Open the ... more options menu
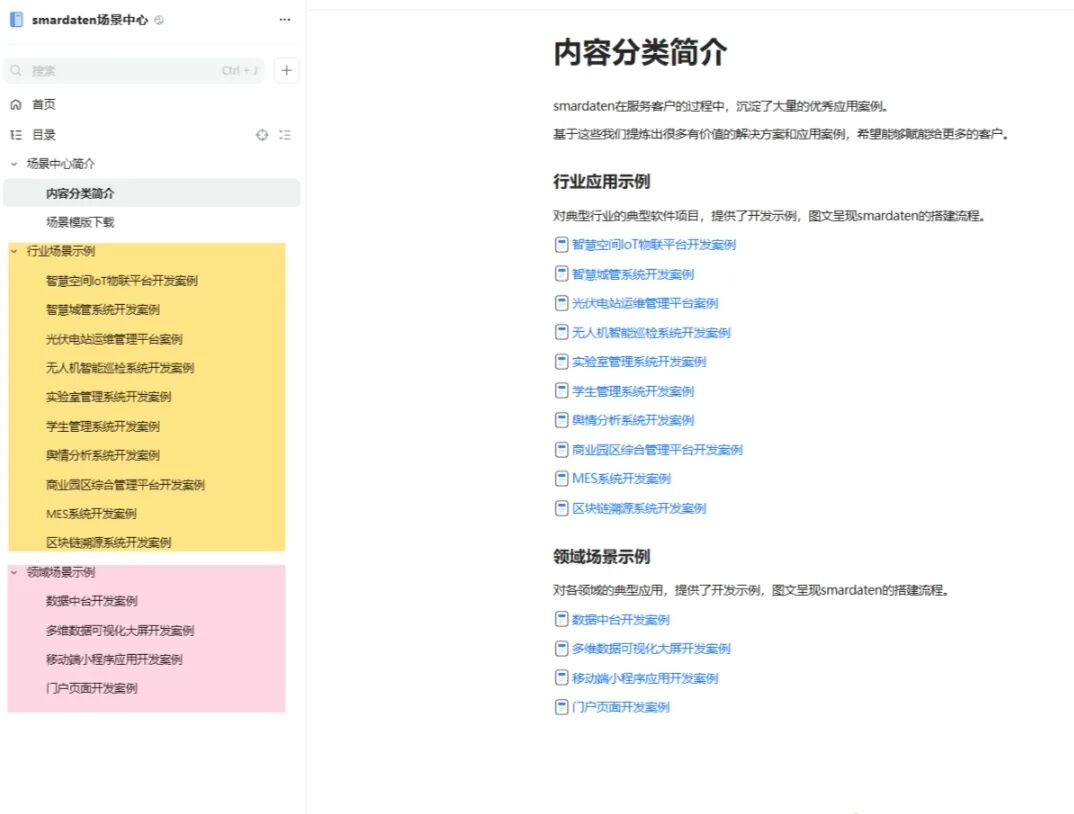This screenshot has width=1074, height=814. [x=284, y=19]
